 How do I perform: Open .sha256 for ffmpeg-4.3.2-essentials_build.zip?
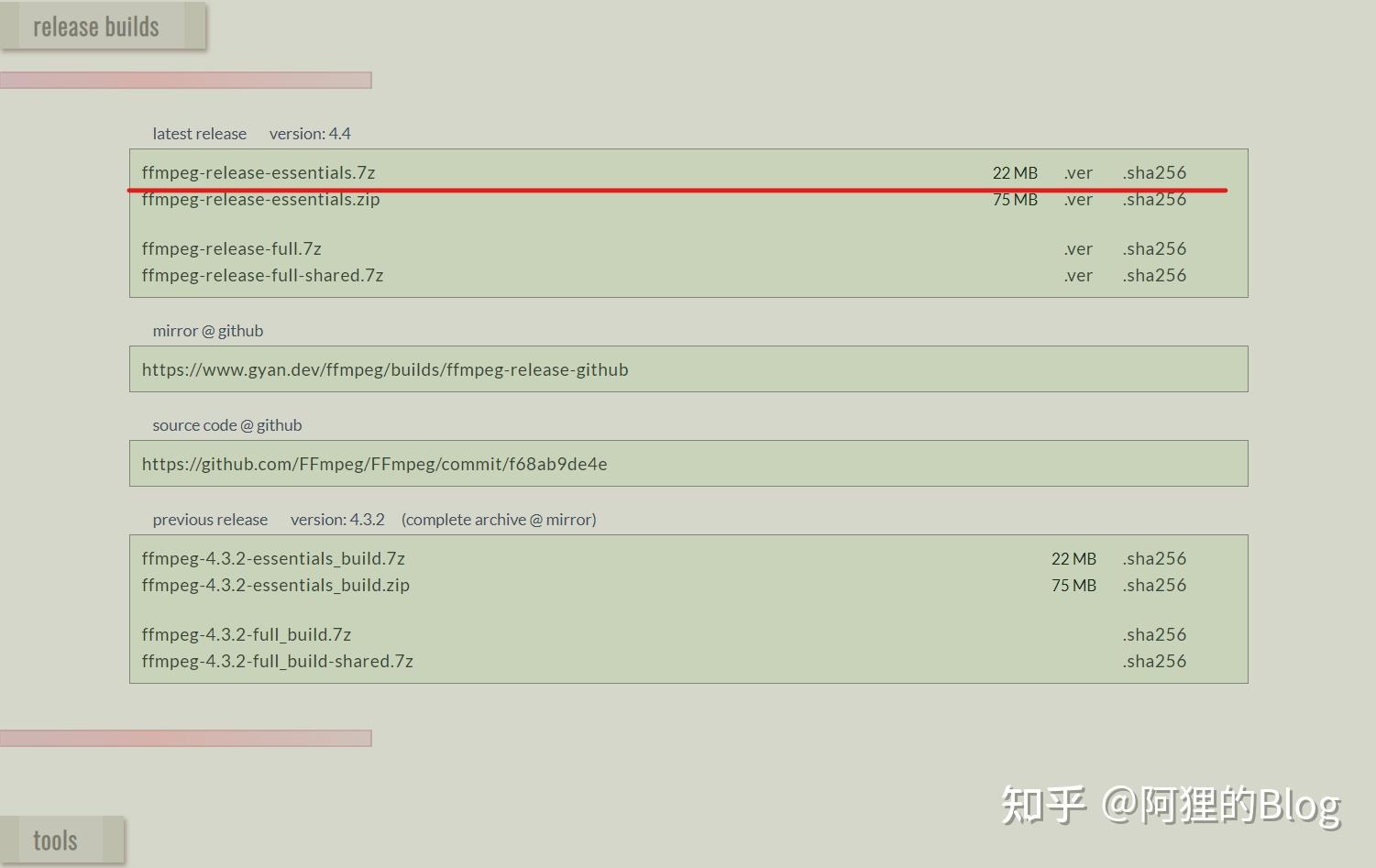pos(1154,585)
